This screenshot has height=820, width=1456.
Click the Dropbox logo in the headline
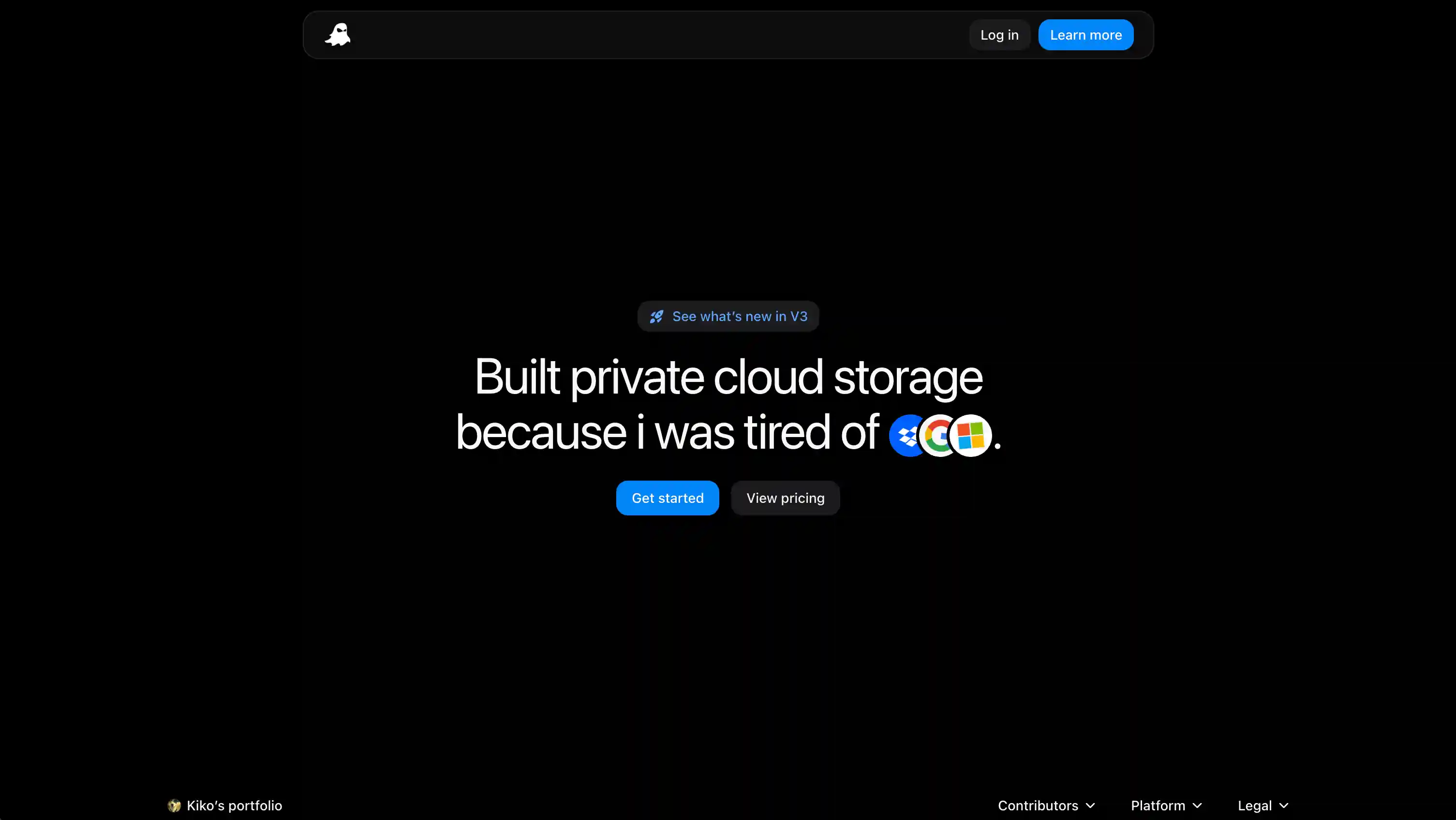906,436
